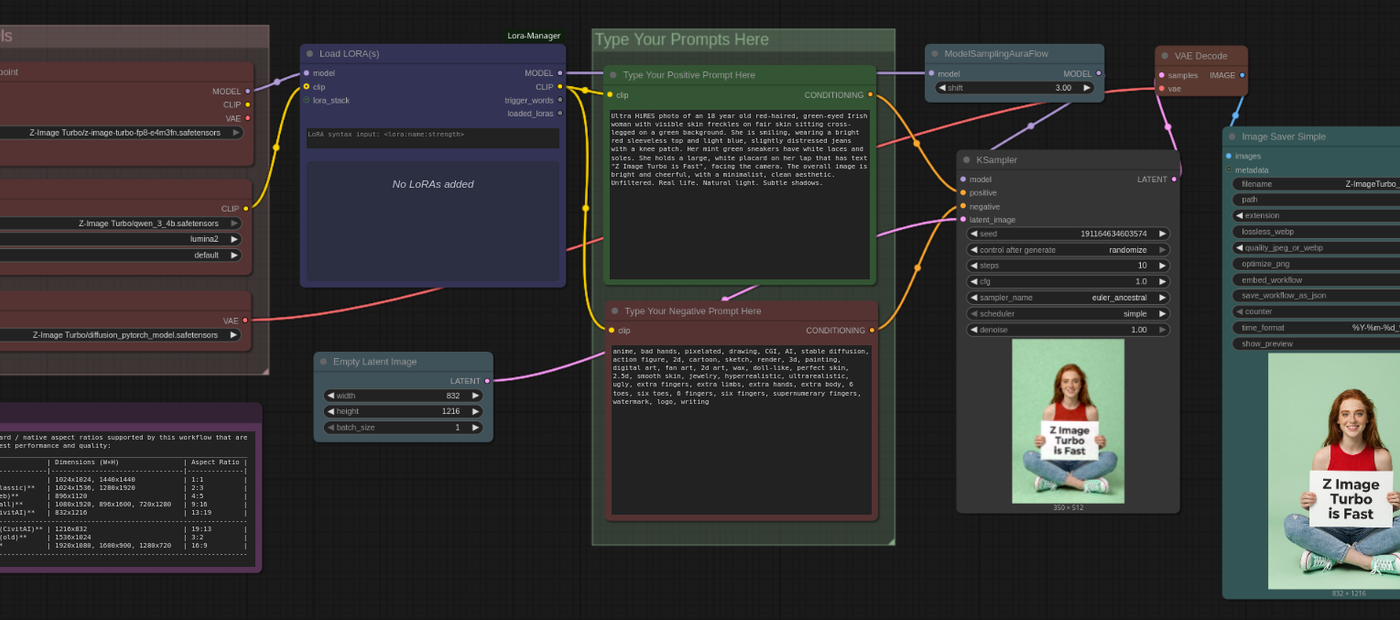Click the positive input port on KSampler
Image resolution: width=1400 pixels, height=620 pixels.
click(963, 193)
